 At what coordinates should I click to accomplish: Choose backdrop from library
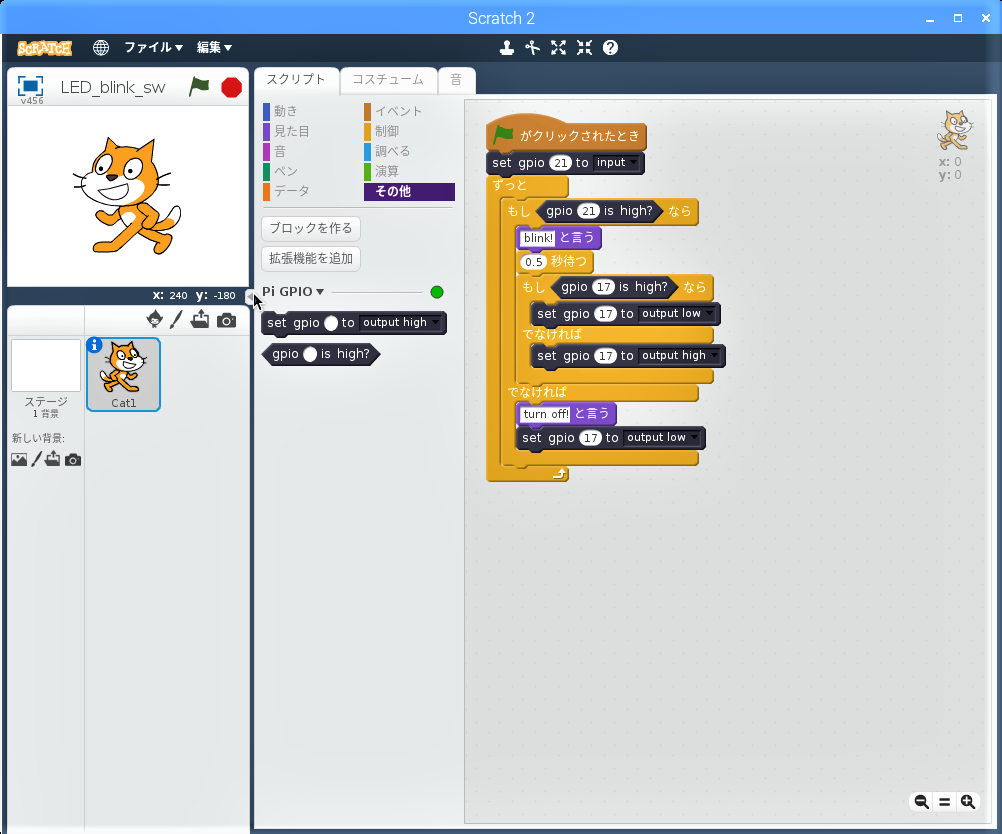(x=19, y=459)
